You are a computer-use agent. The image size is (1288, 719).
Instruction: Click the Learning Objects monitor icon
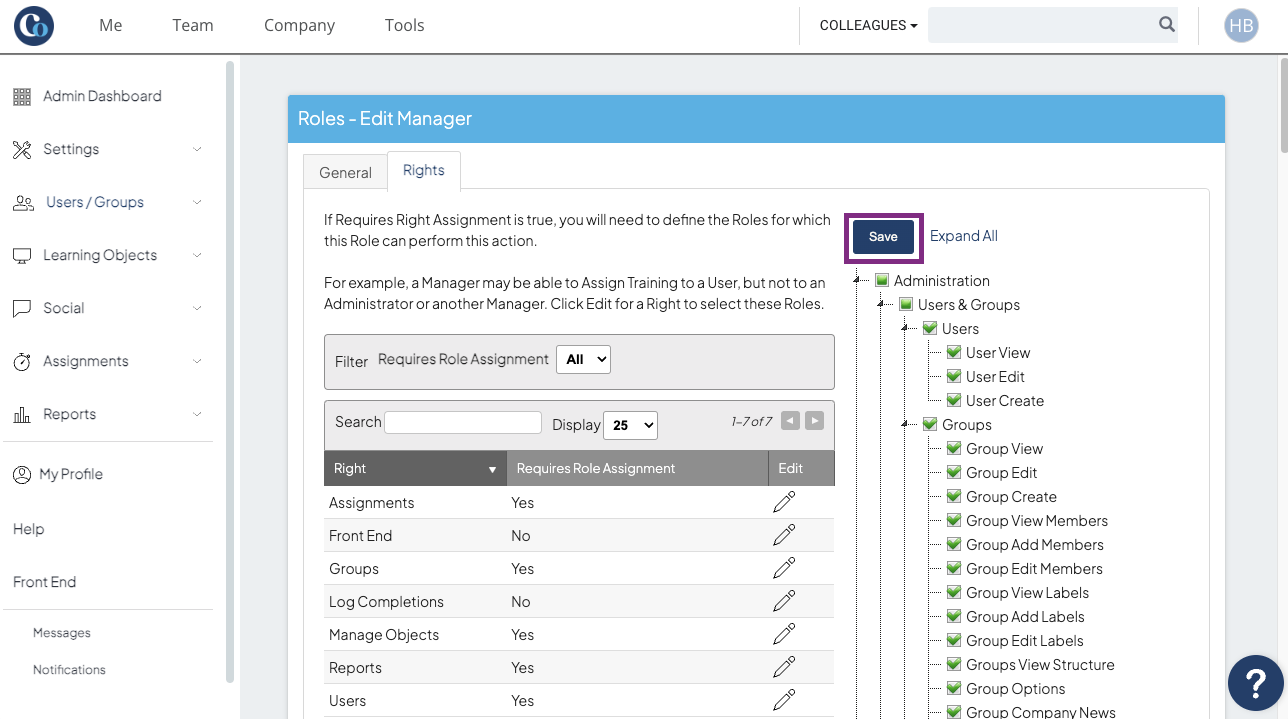(22, 255)
